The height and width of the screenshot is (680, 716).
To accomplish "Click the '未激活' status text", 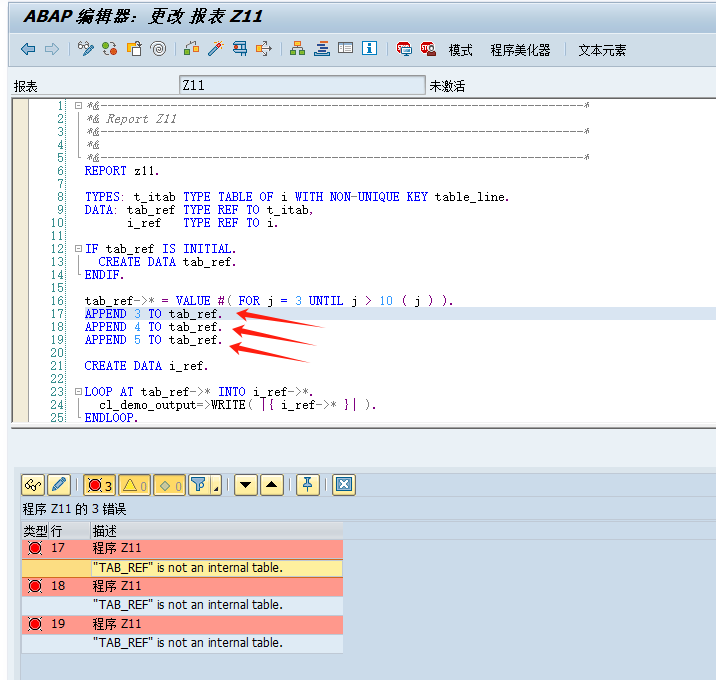I will (x=447, y=86).
